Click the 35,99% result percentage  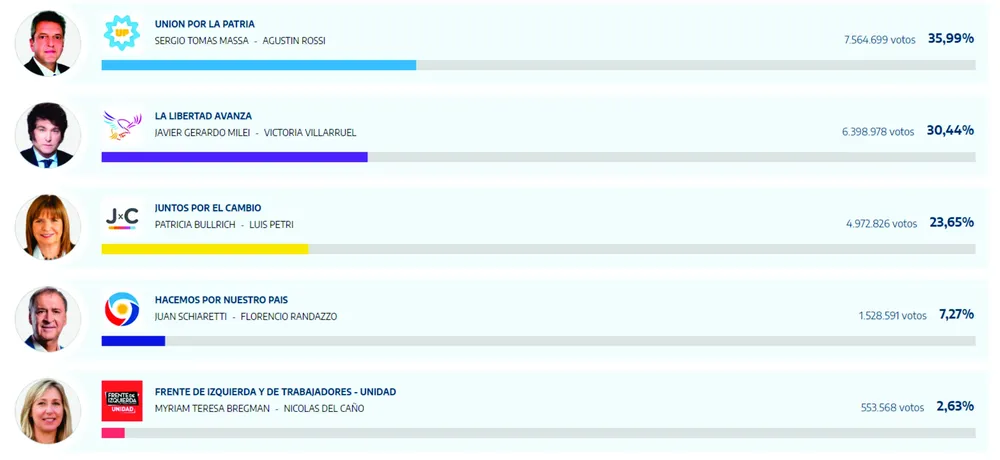pos(950,38)
